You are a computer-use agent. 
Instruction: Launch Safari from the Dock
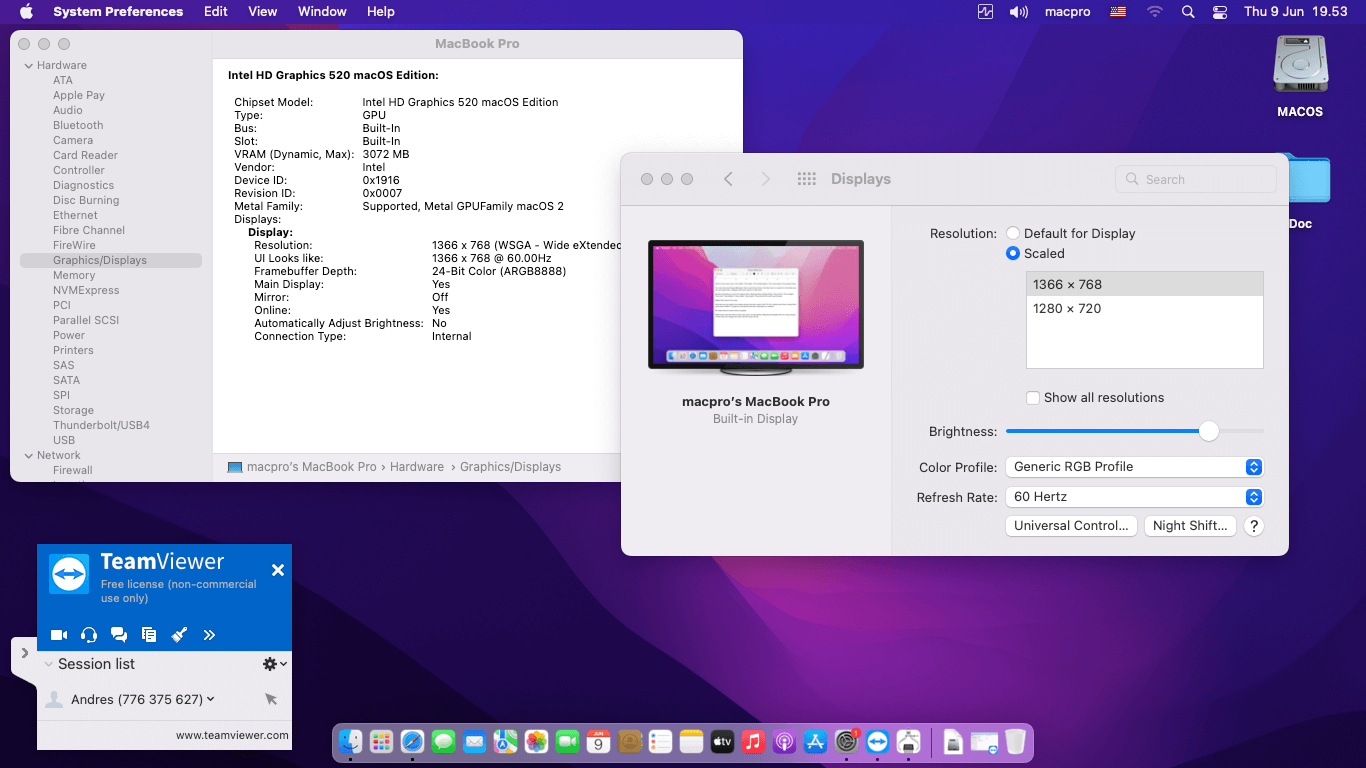(x=412, y=741)
